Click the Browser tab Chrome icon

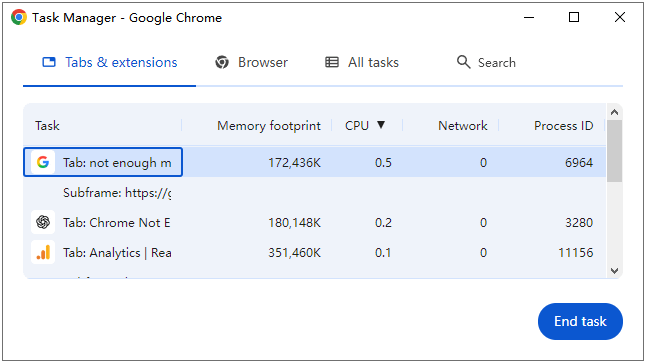point(222,63)
